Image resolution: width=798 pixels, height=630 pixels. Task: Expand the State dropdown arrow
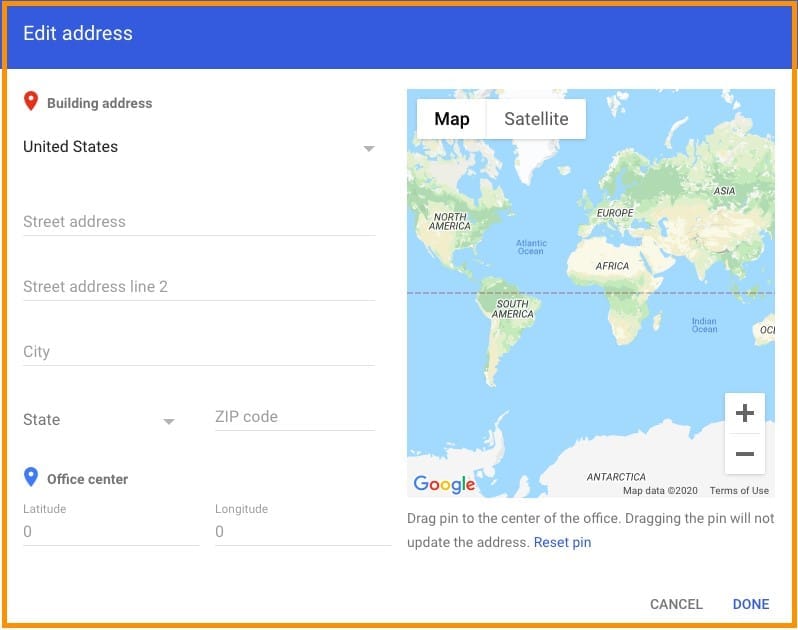(x=169, y=421)
